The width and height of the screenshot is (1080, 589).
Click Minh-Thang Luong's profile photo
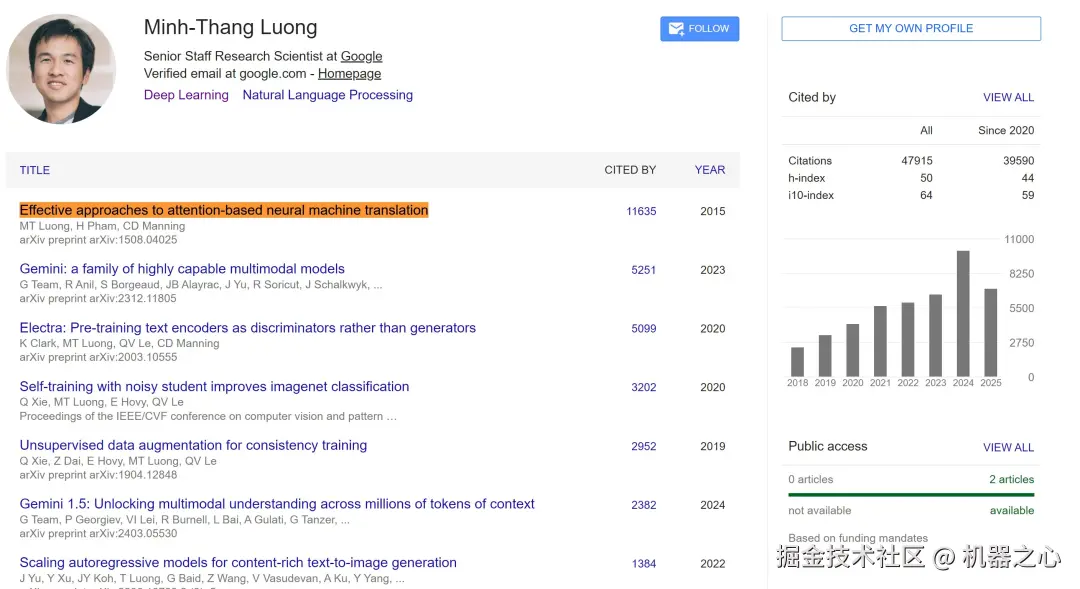click(61, 69)
